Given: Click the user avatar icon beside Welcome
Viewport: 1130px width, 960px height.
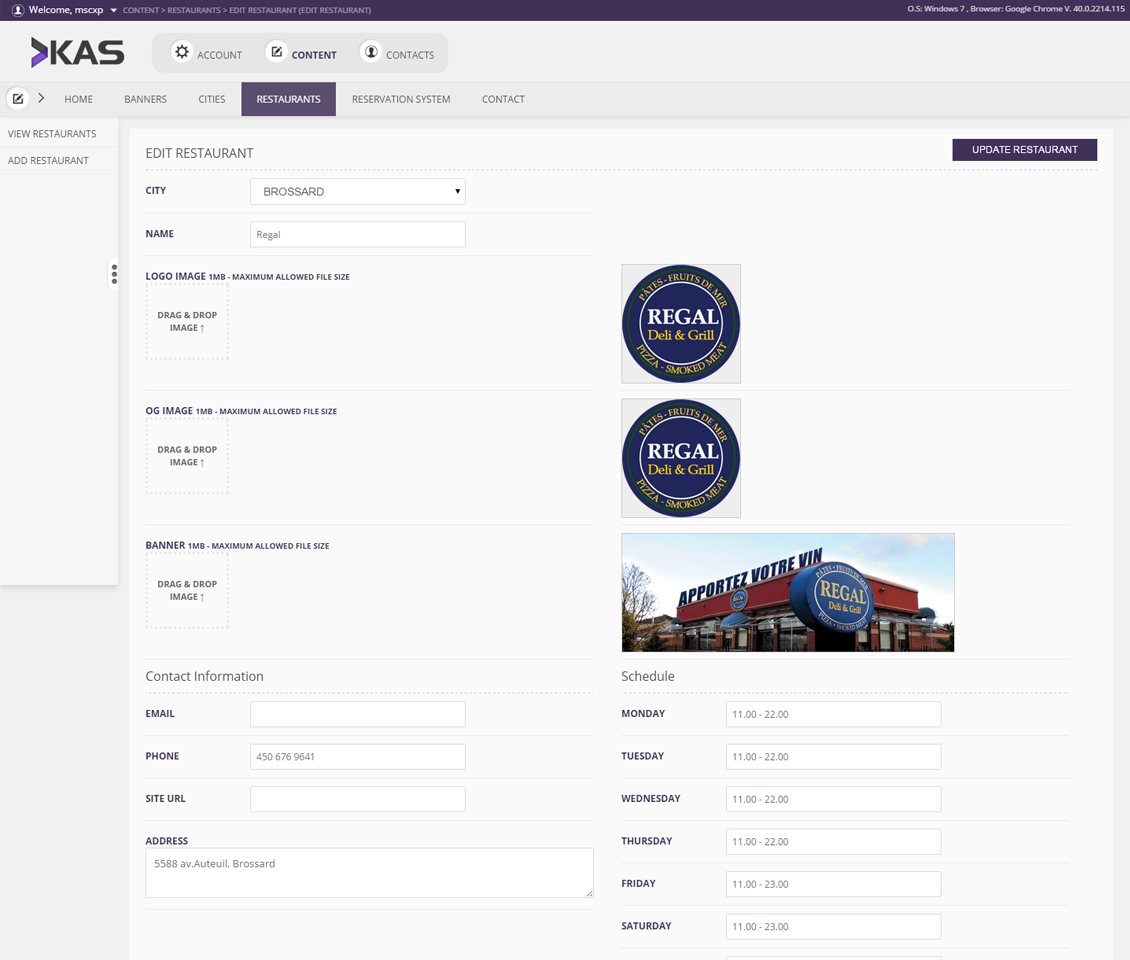Looking at the screenshot, I should click(18, 10).
